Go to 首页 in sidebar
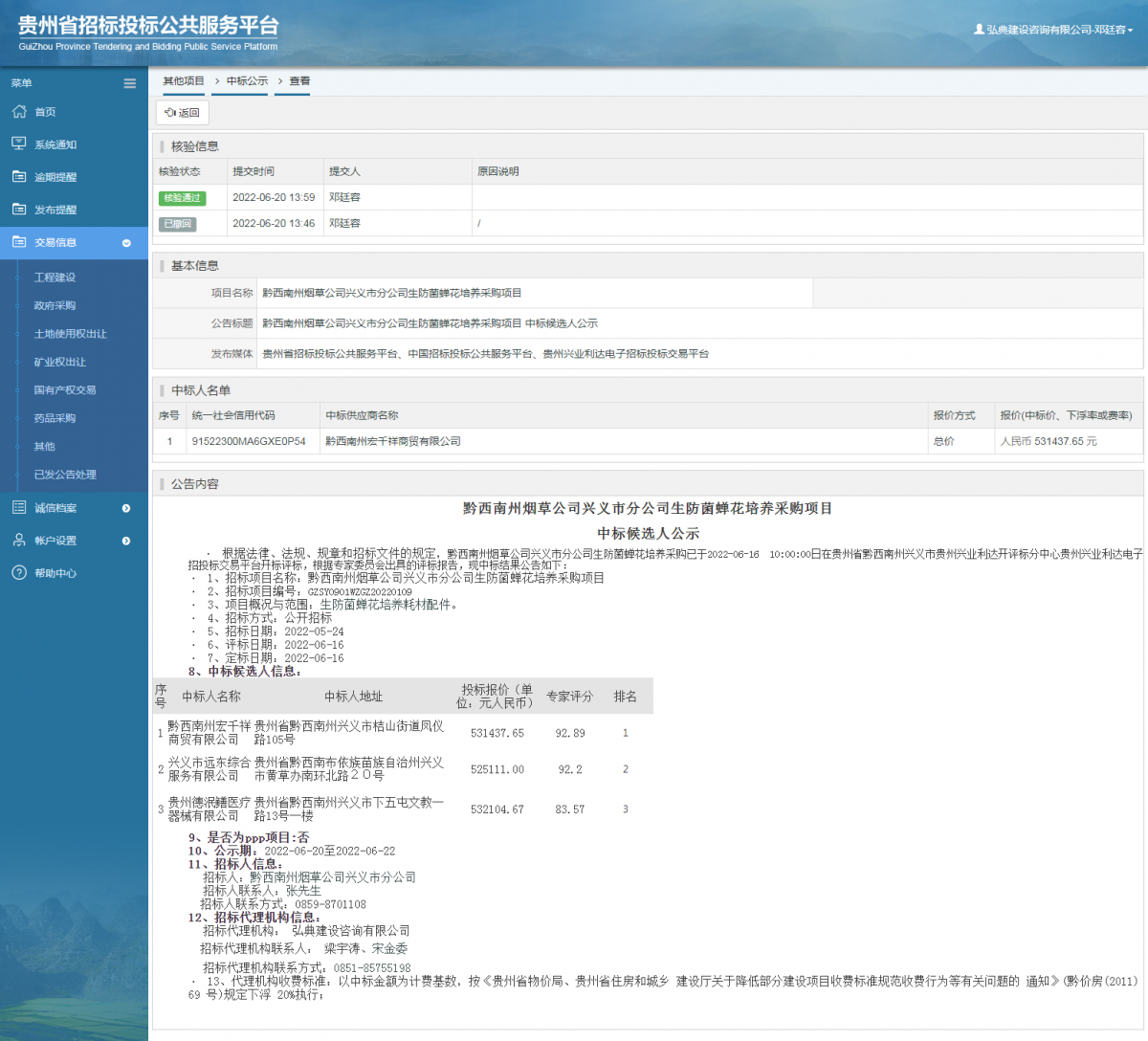Viewport: 1148px width, 1041px height. click(45, 112)
